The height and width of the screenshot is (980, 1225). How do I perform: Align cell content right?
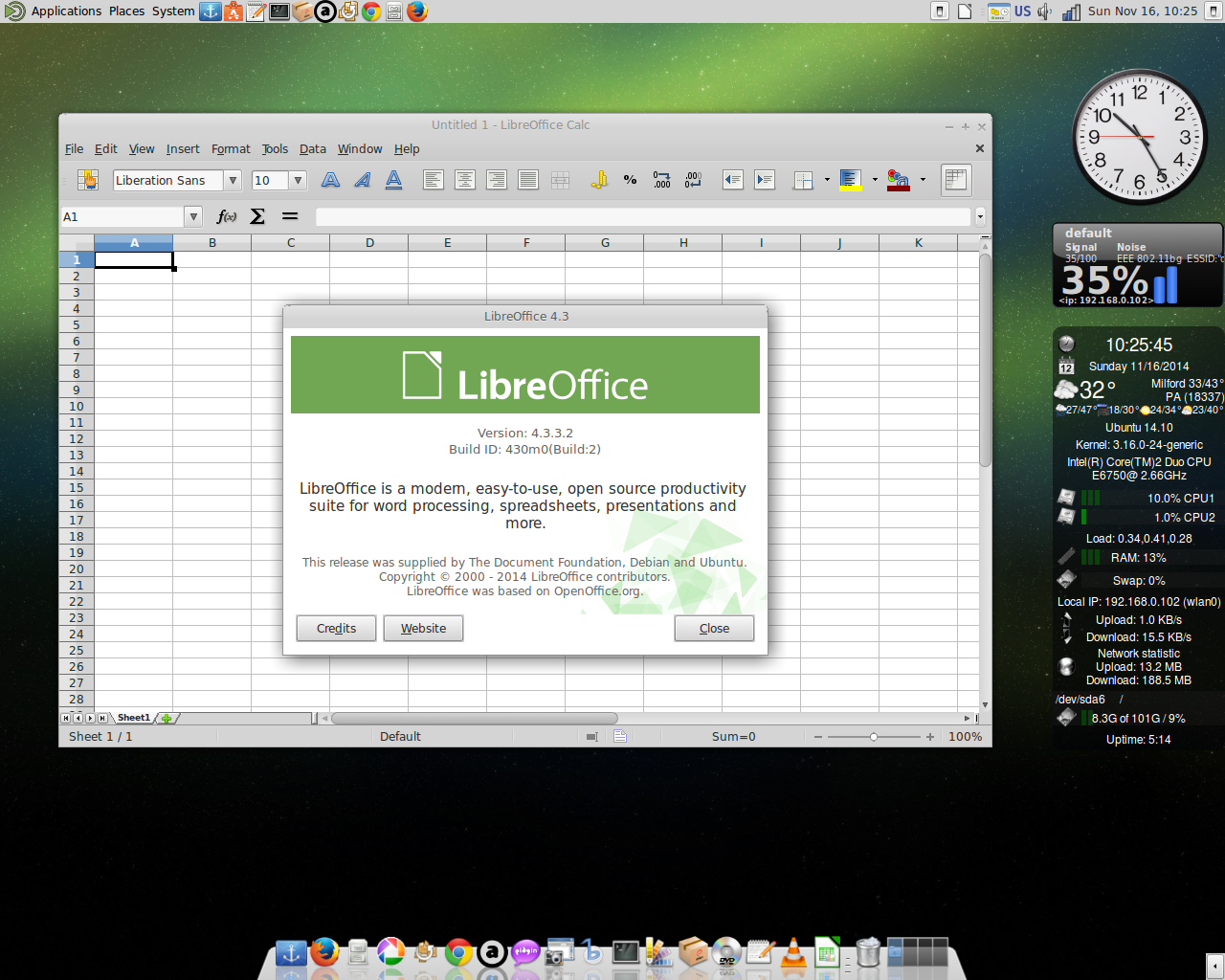click(497, 180)
